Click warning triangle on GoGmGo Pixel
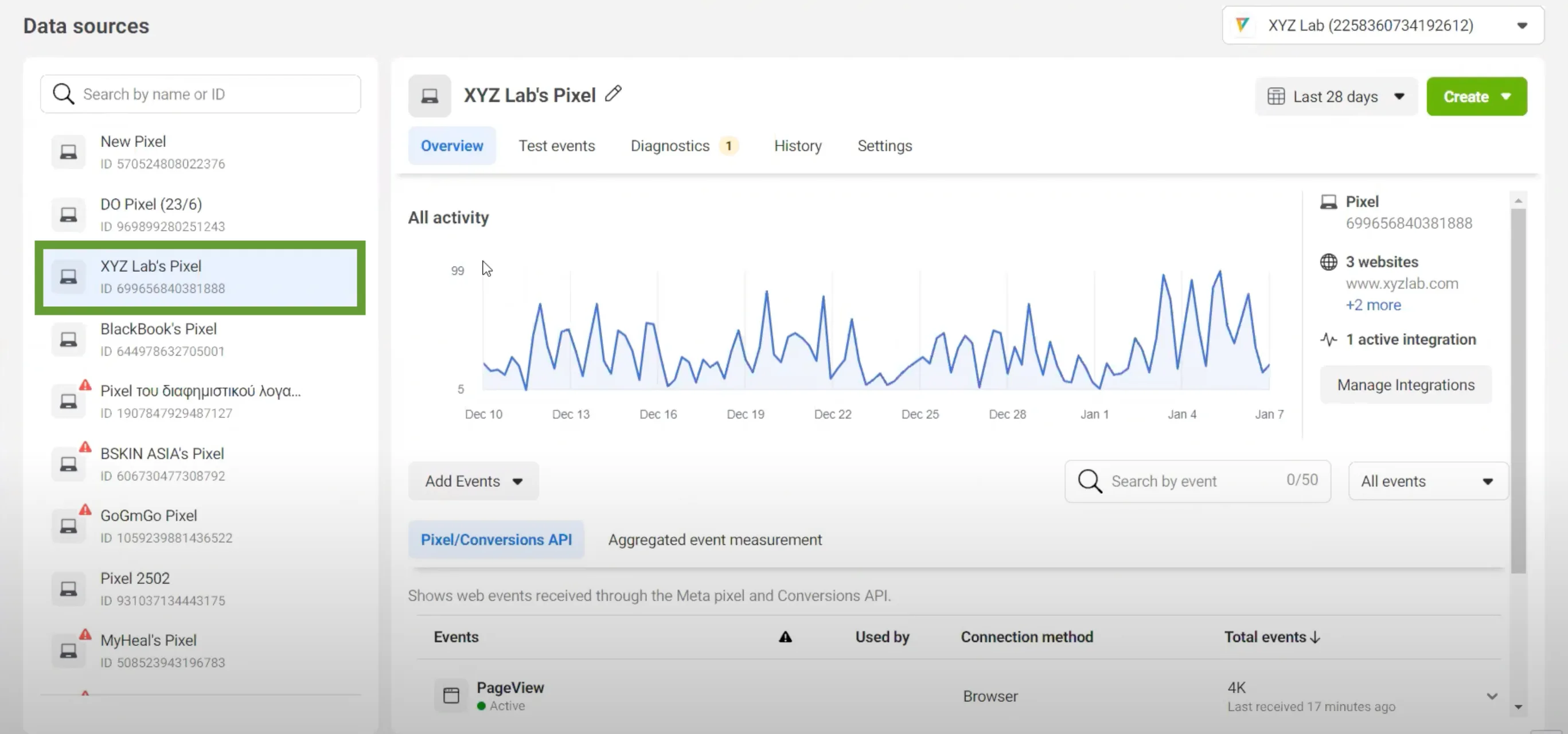Viewport: 1568px width, 734px height. pos(85,509)
